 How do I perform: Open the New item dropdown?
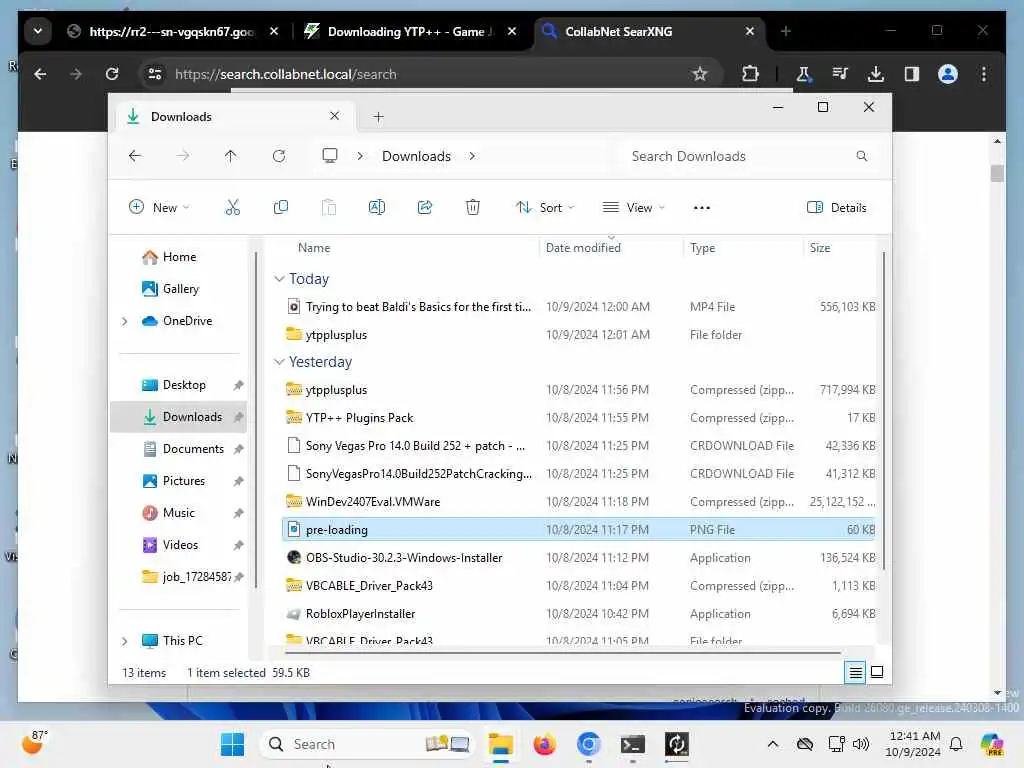pyautogui.click(x=159, y=208)
